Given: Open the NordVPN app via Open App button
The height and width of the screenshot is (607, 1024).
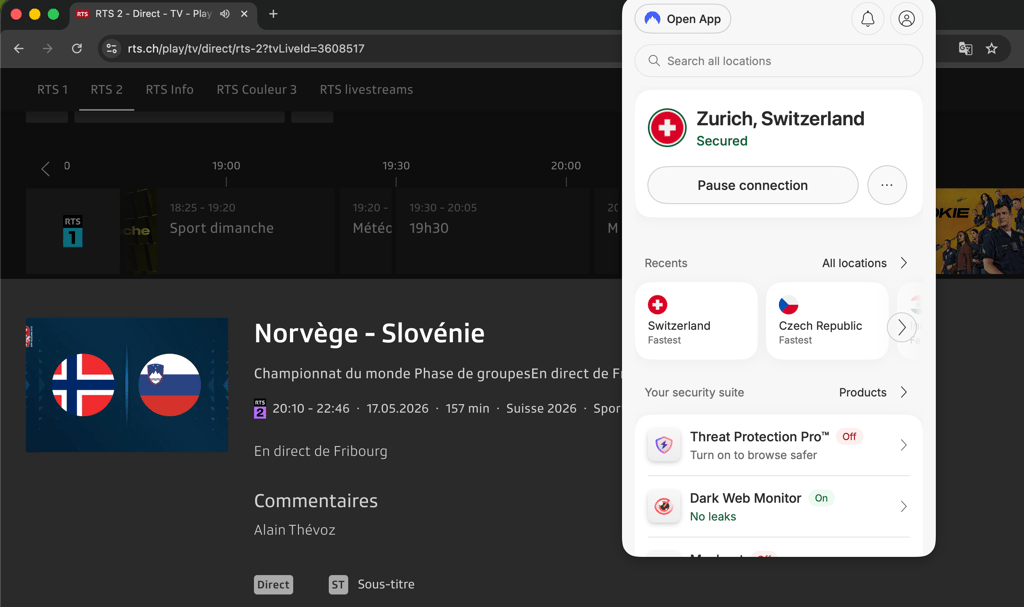Looking at the screenshot, I should (x=682, y=19).
